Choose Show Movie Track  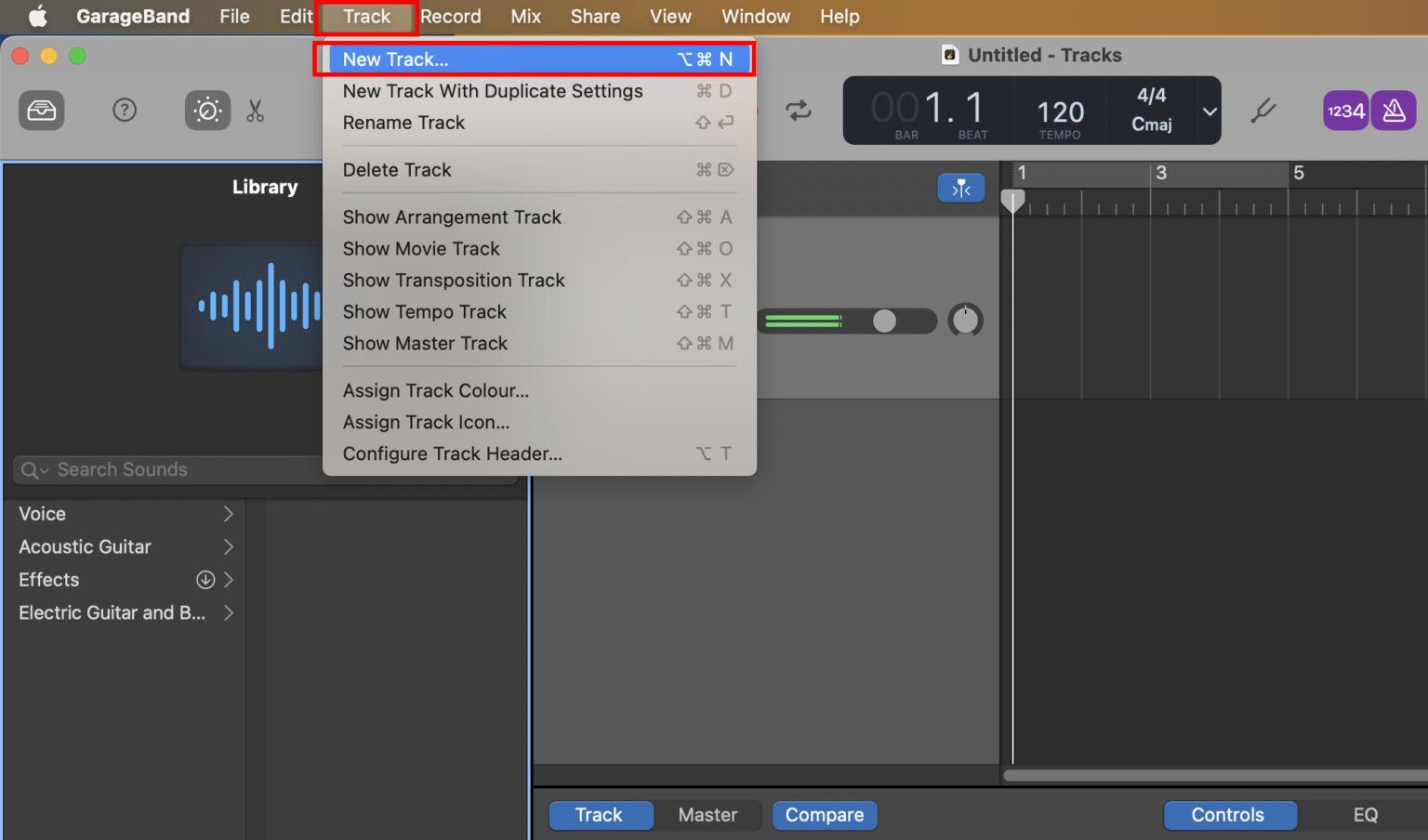pyautogui.click(x=539, y=249)
